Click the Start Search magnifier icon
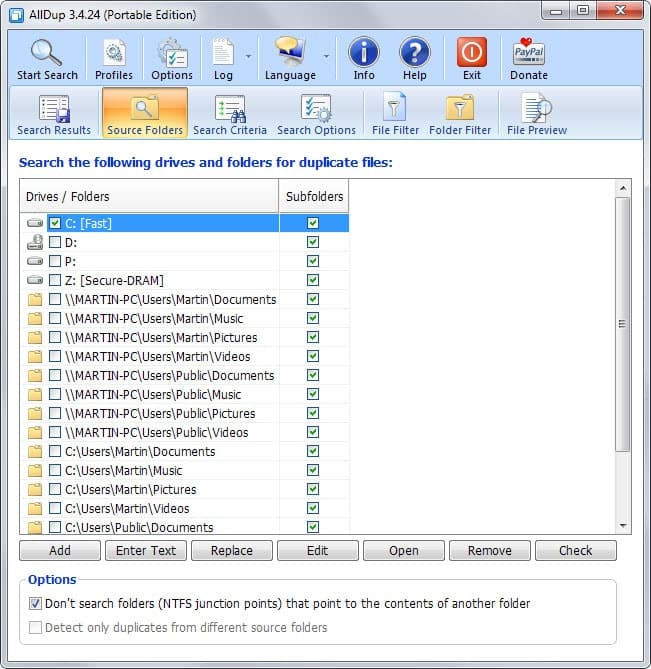 [46, 52]
